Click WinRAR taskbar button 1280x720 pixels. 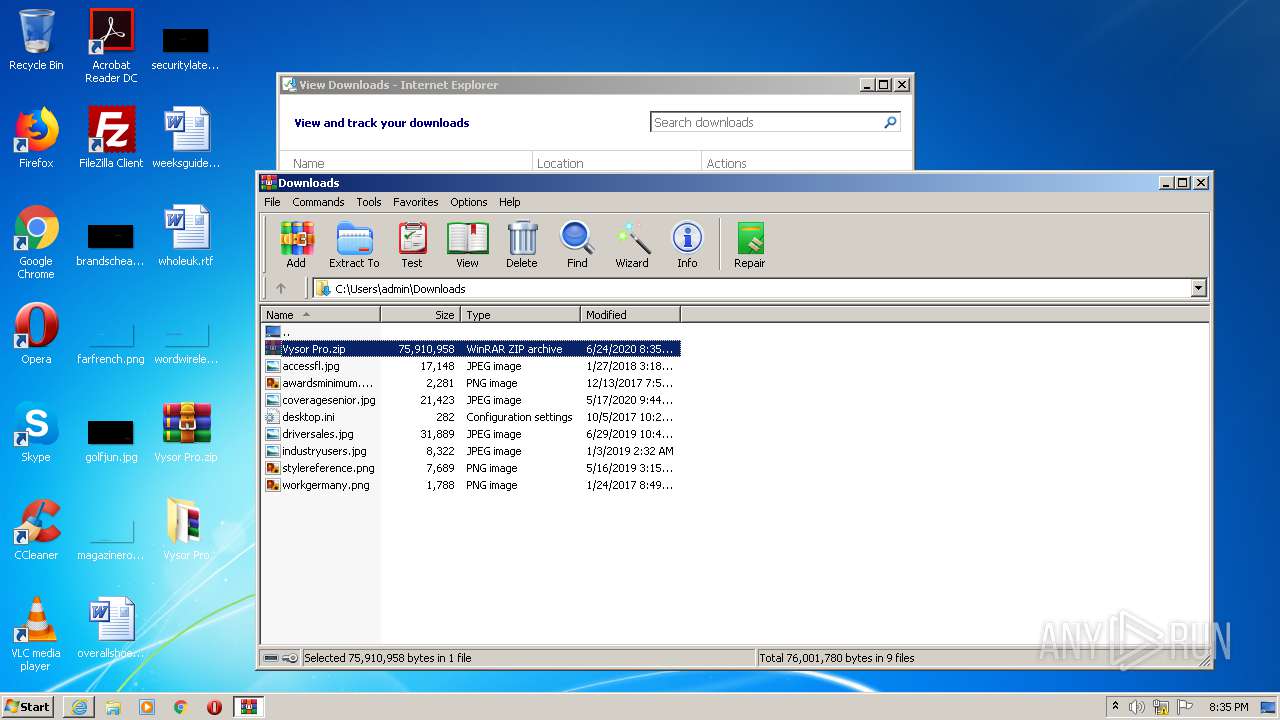click(248, 707)
